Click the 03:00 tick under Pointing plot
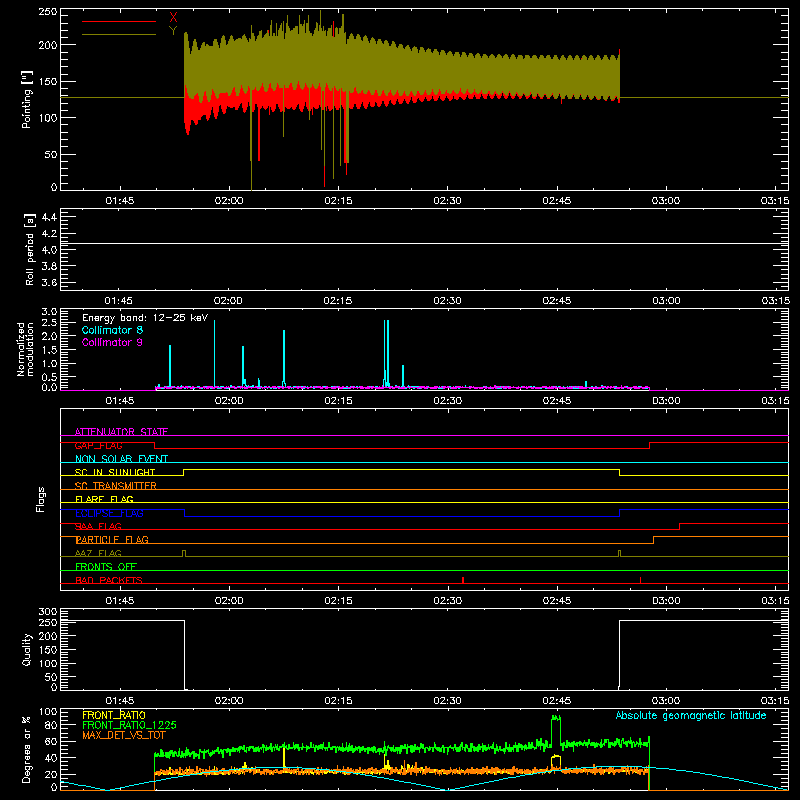The width and height of the screenshot is (800, 800). (666, 201)
